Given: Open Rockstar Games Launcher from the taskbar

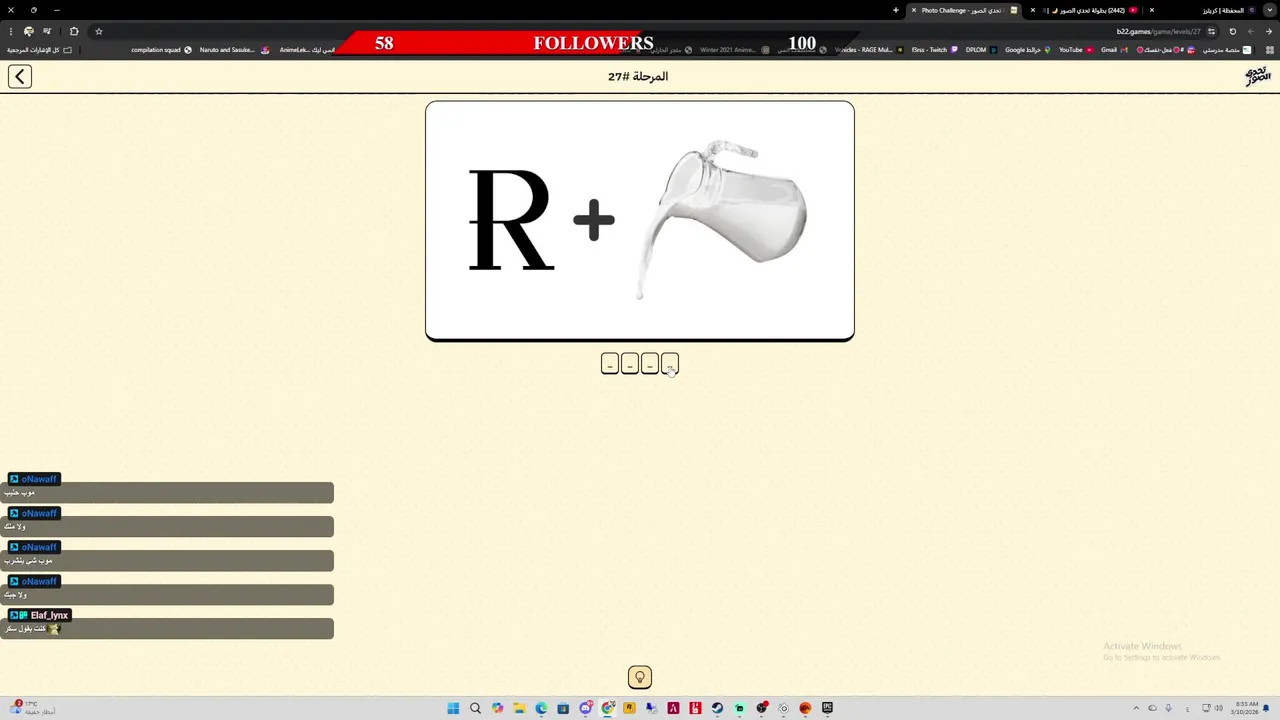Looking at the screenshot, I should click(629, 708).
